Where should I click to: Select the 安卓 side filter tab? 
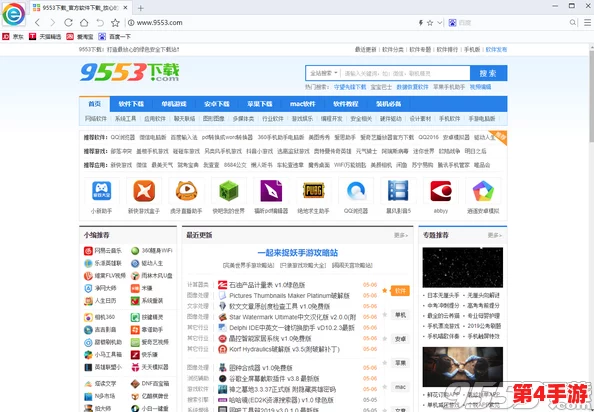(x=400, y=339)
